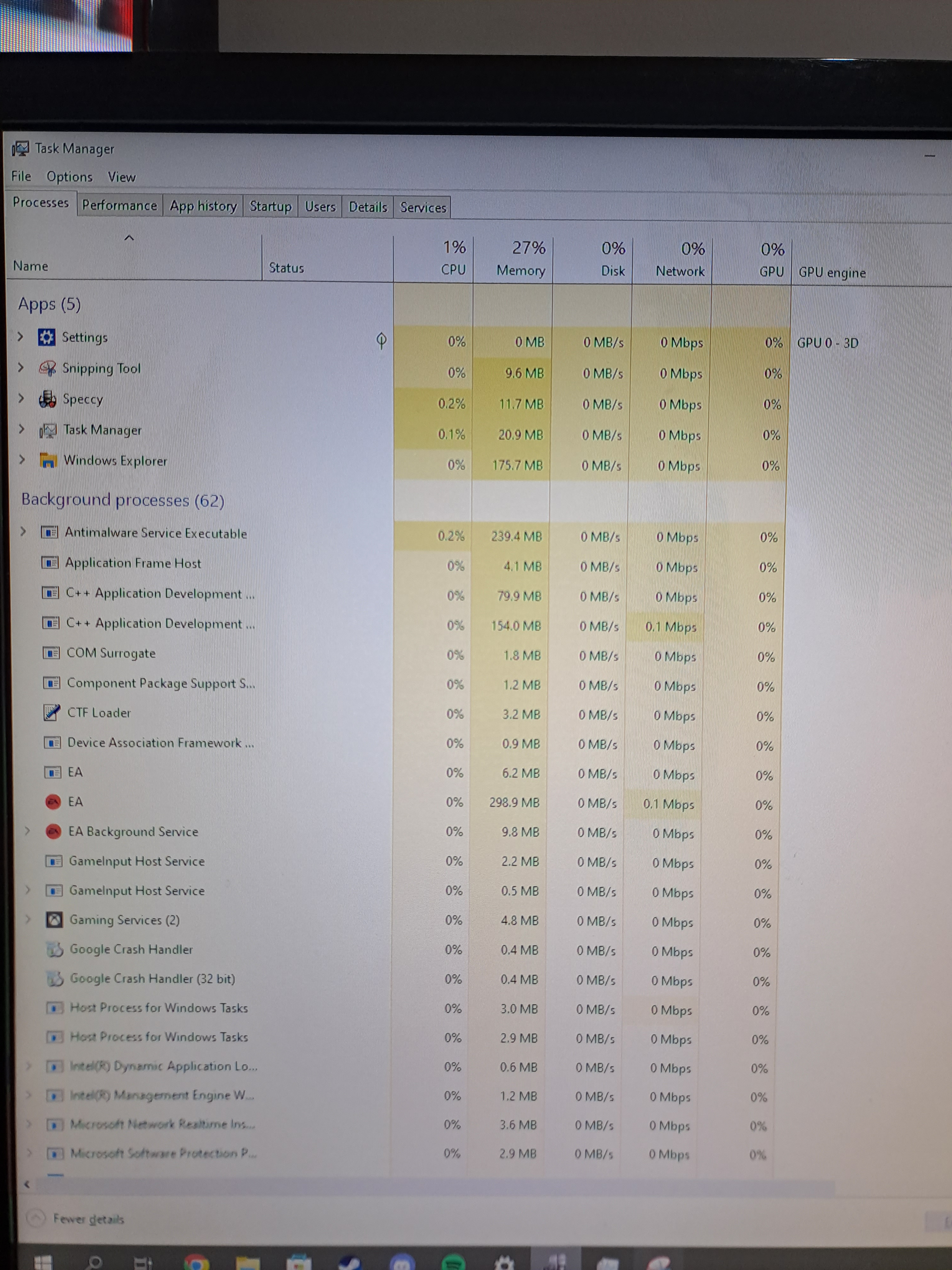
Task: Sort by the Disk column header
Action: pos(592,259)
